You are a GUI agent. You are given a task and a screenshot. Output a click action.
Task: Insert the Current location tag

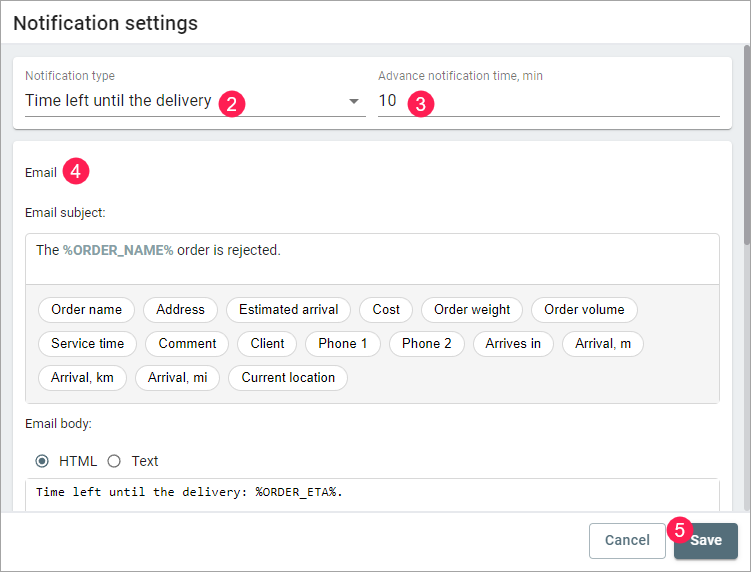[289, 378]
